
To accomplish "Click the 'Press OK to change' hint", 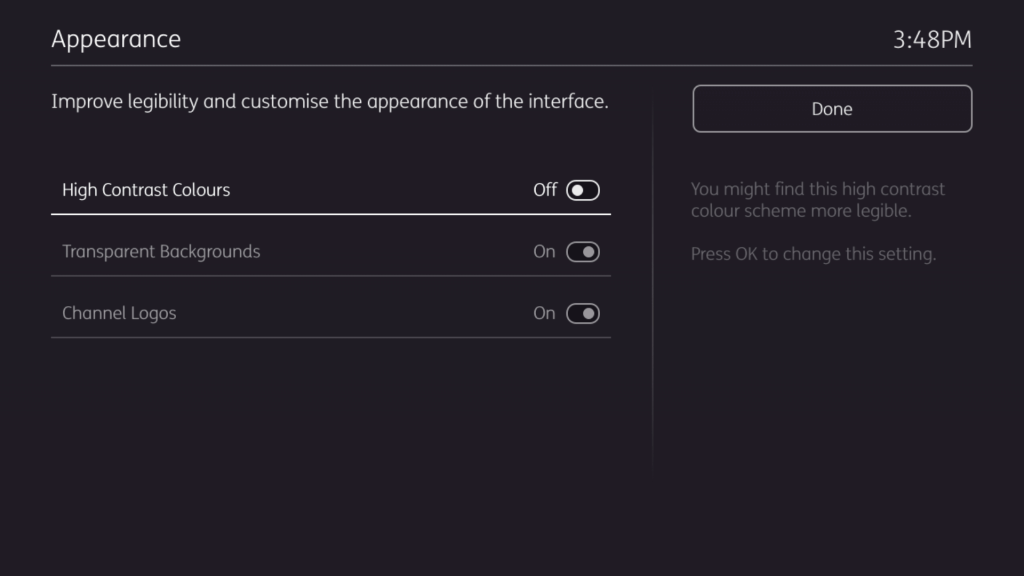I will [813, 254].
